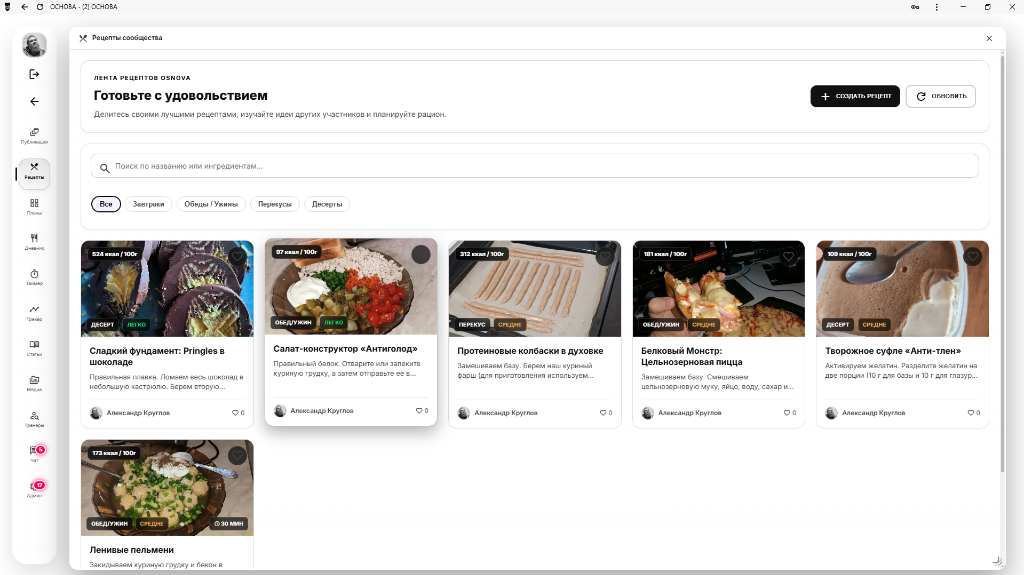Open Творожное суфле recipe image

(903, 289)
